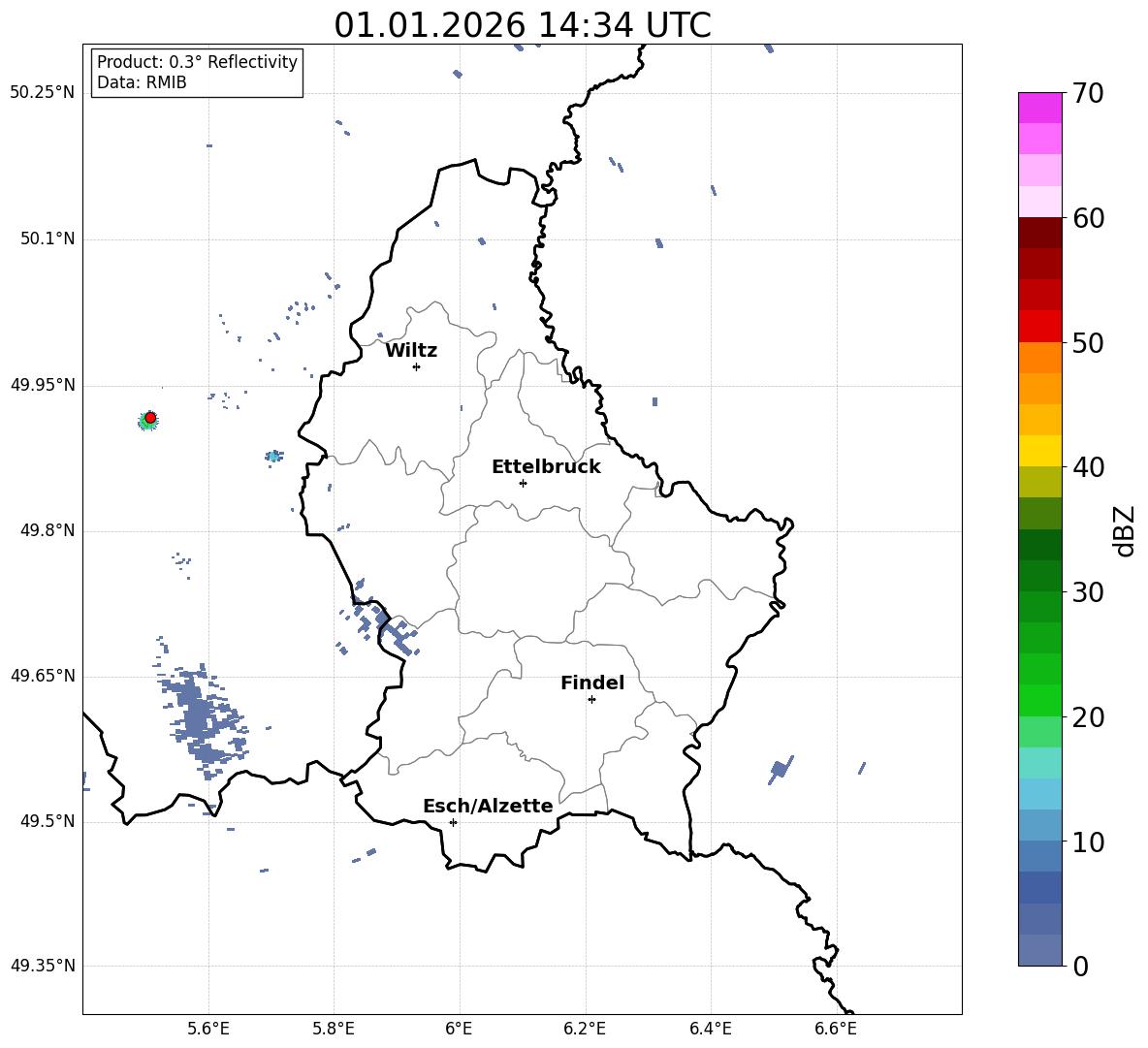
Task: Click the 49.35°N latitude label
Action: tap(42, 966)
